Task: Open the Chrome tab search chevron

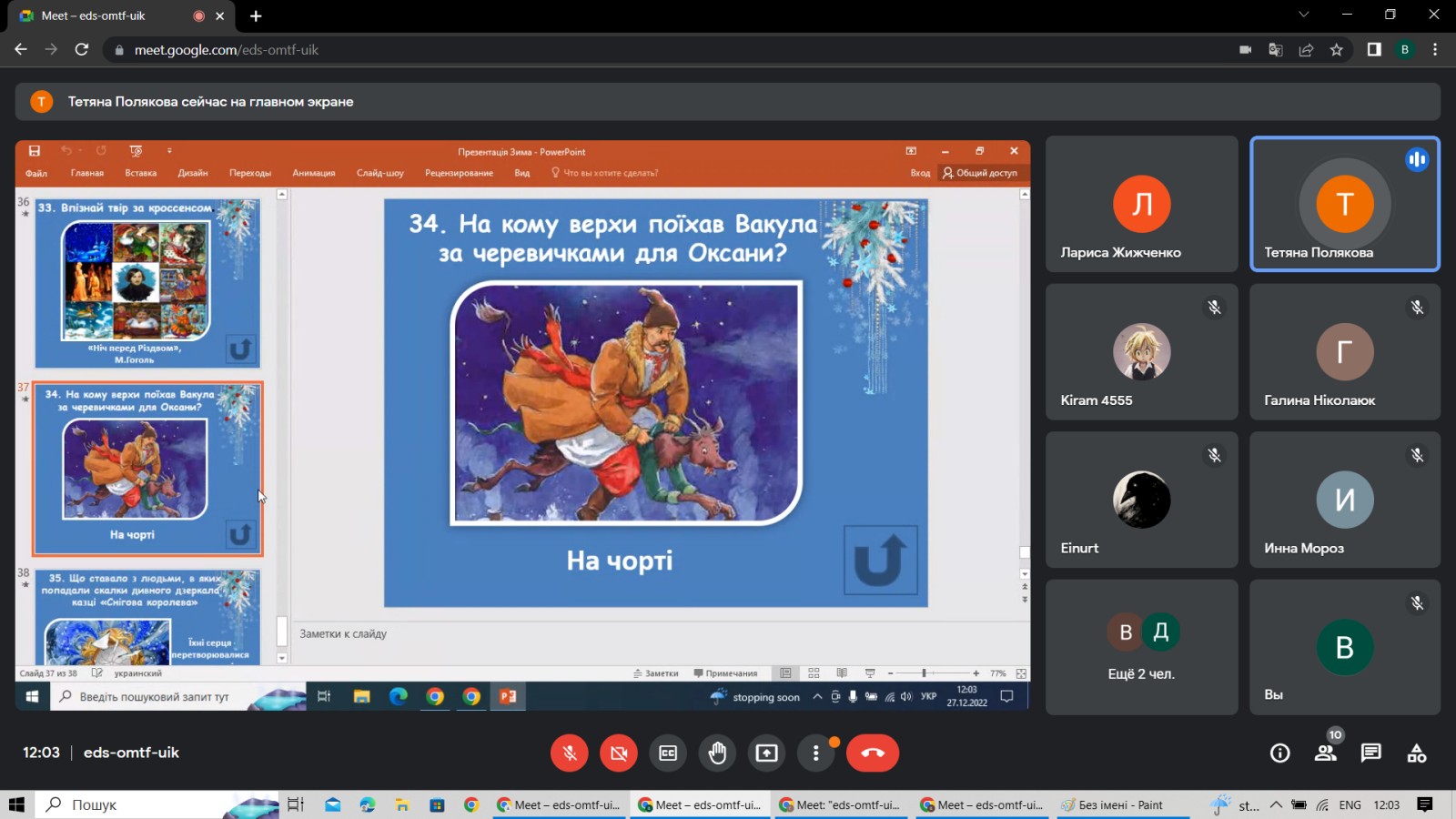Action: [x=1303, y=15]
